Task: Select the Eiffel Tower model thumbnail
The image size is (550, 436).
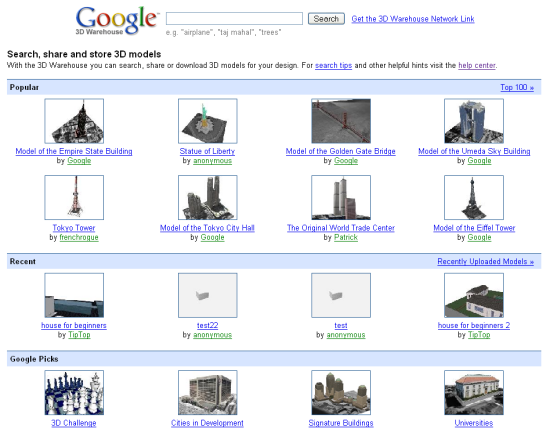Action: point(474,197)
